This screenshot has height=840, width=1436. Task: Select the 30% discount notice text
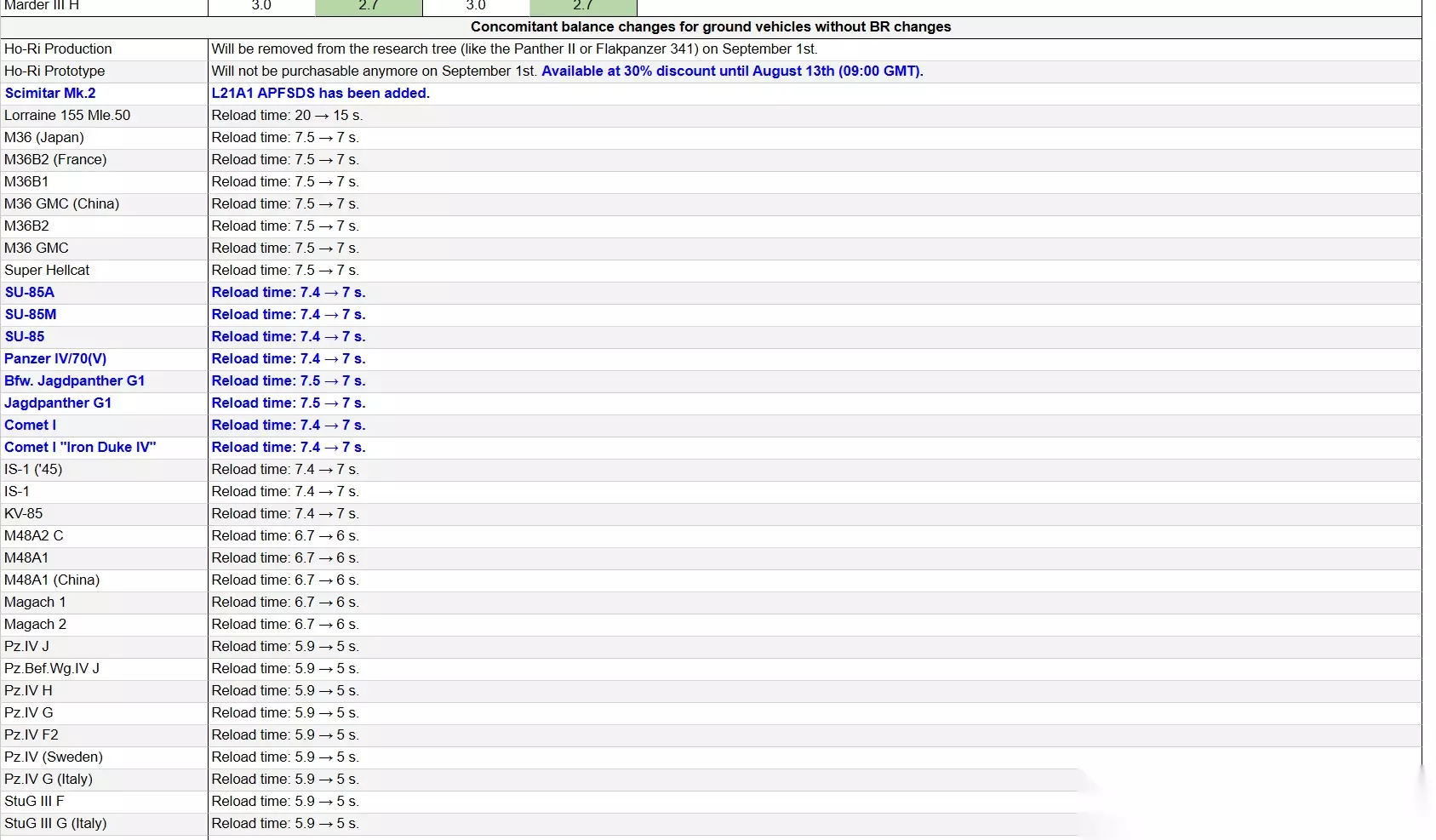pyautogui.click(x=732, y=71)
